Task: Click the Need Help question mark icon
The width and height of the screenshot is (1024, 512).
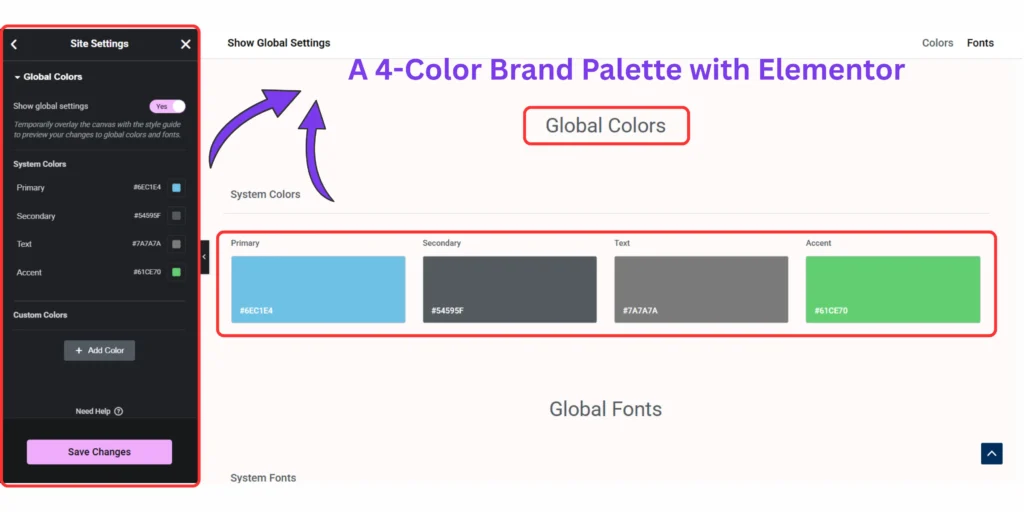Action: click(118, 411)
